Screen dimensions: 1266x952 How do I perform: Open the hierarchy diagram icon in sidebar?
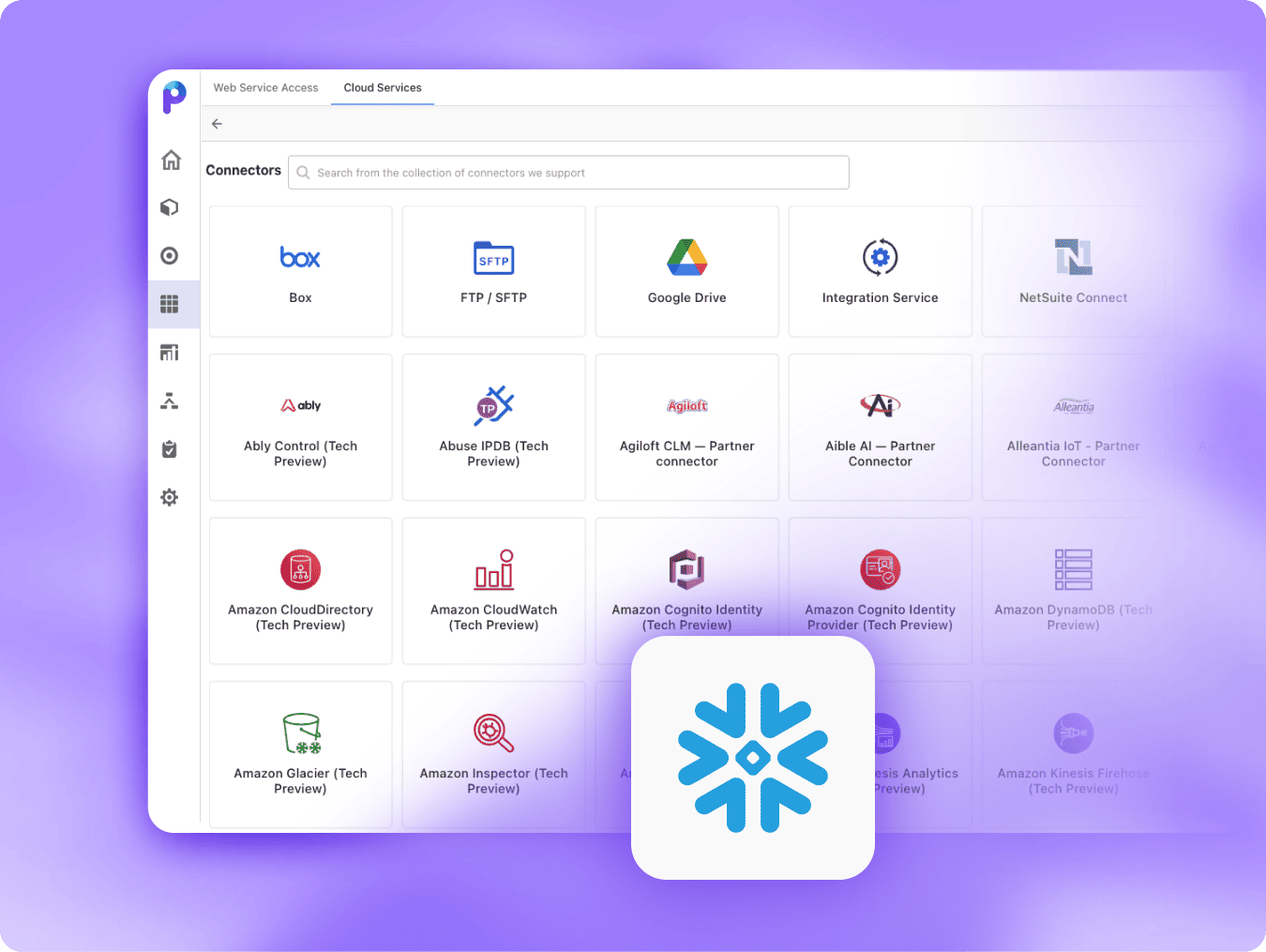click(170, 401)
